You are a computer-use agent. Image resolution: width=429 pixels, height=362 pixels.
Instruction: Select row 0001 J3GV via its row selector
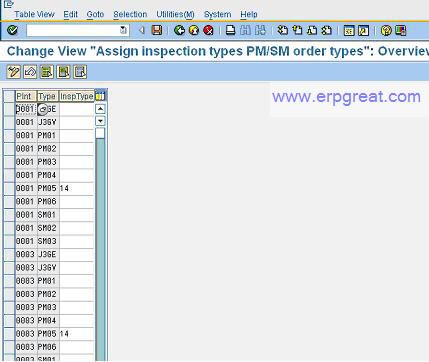point(9,123)
